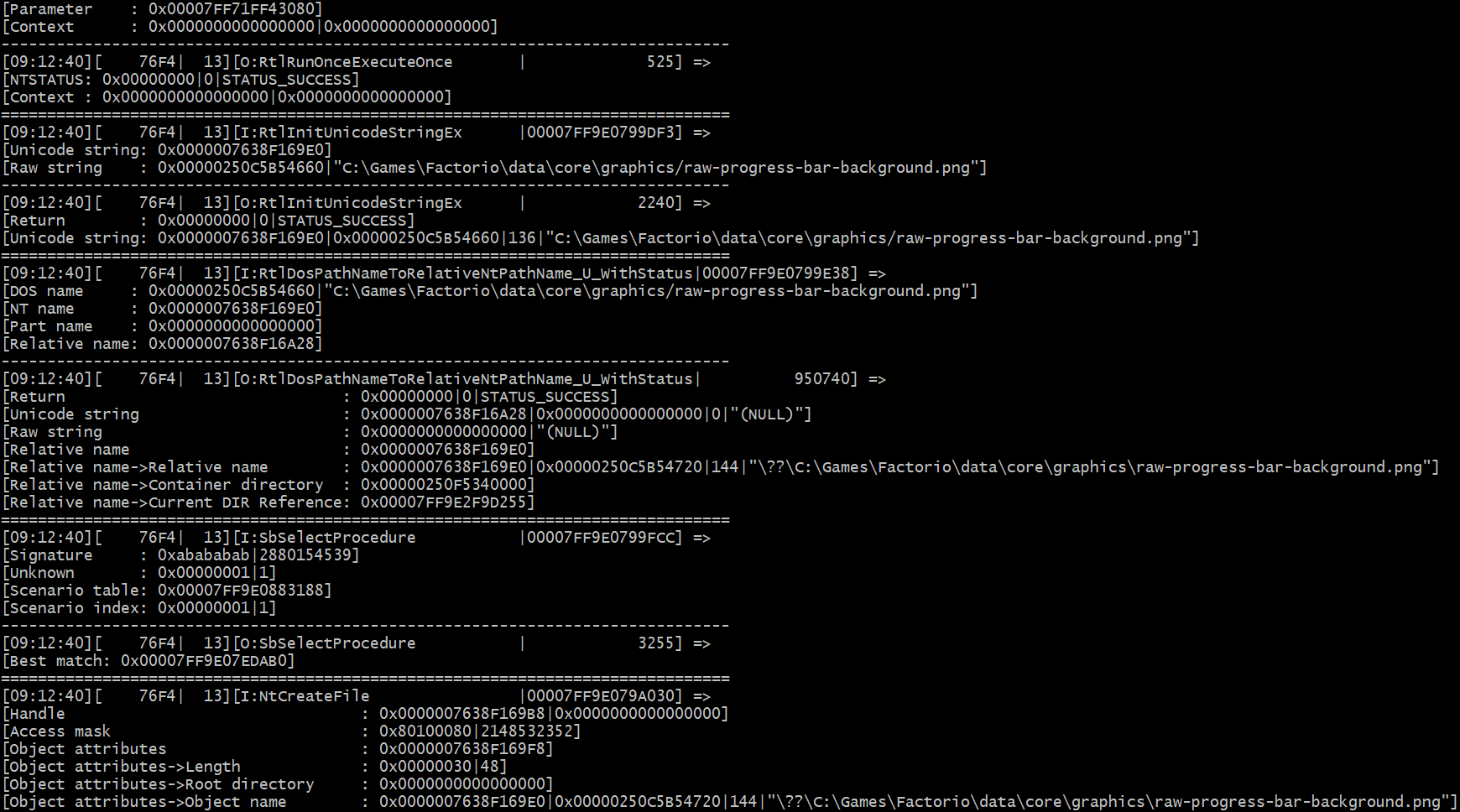This screenshot has height=812, width=1460.
Task: Click the Current DIR Reference address value
Action: tap(448, 502)
